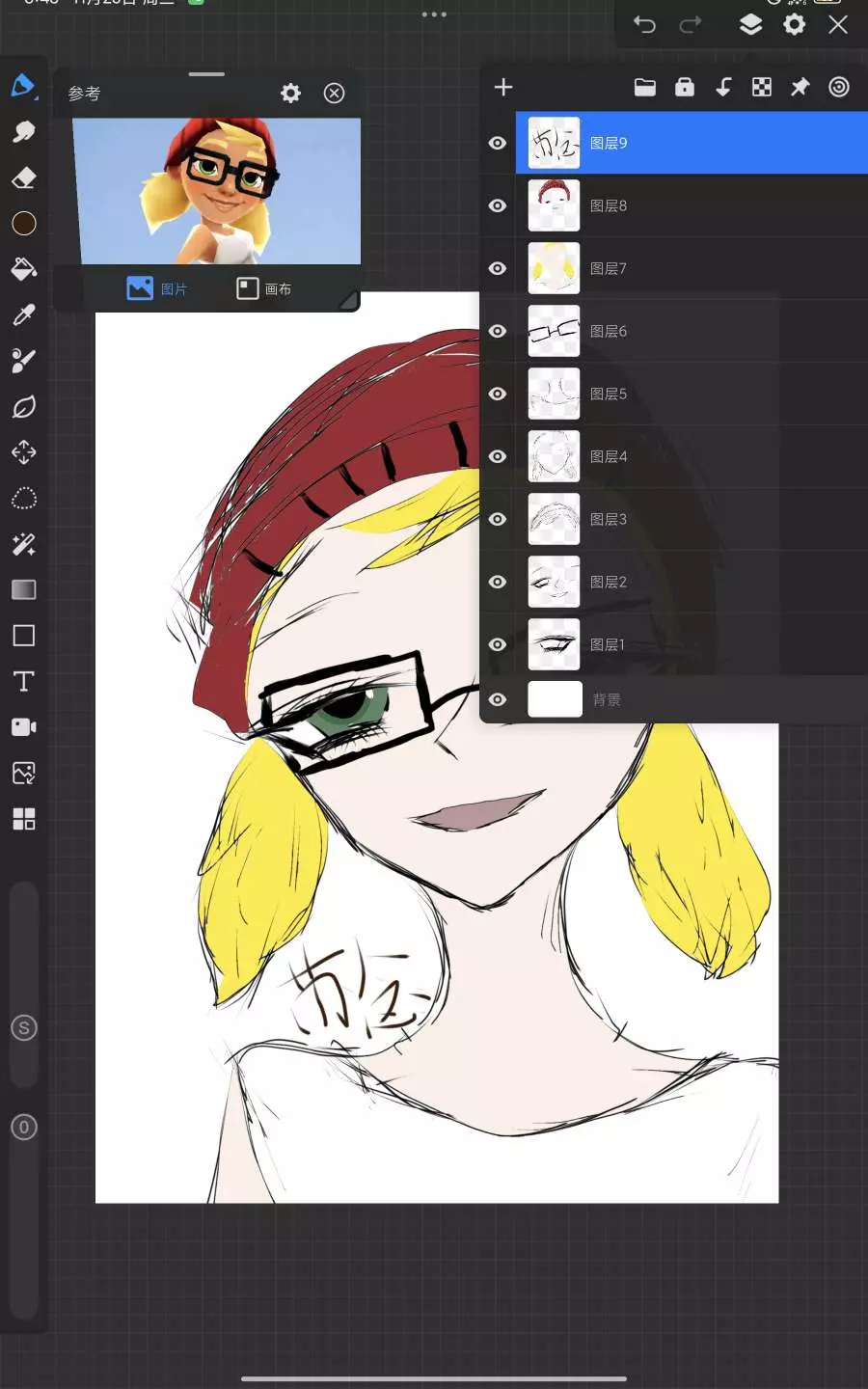Select the dotted Lasso selection tool
Screen dimensions: 868x1389
[x=23, y=498]
